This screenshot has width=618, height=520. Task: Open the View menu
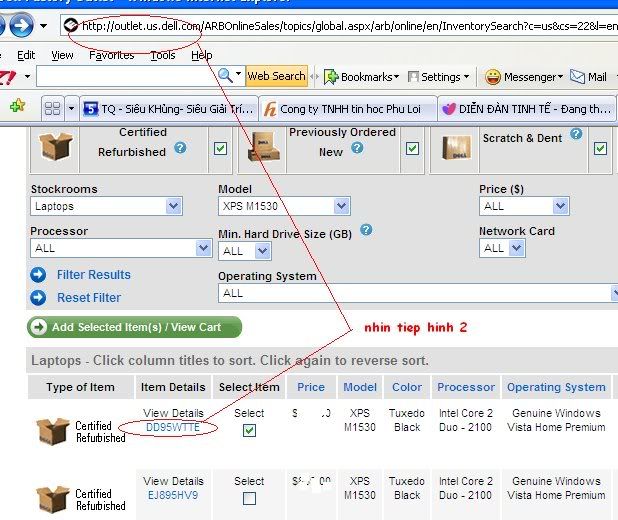(x=62, y=55)
